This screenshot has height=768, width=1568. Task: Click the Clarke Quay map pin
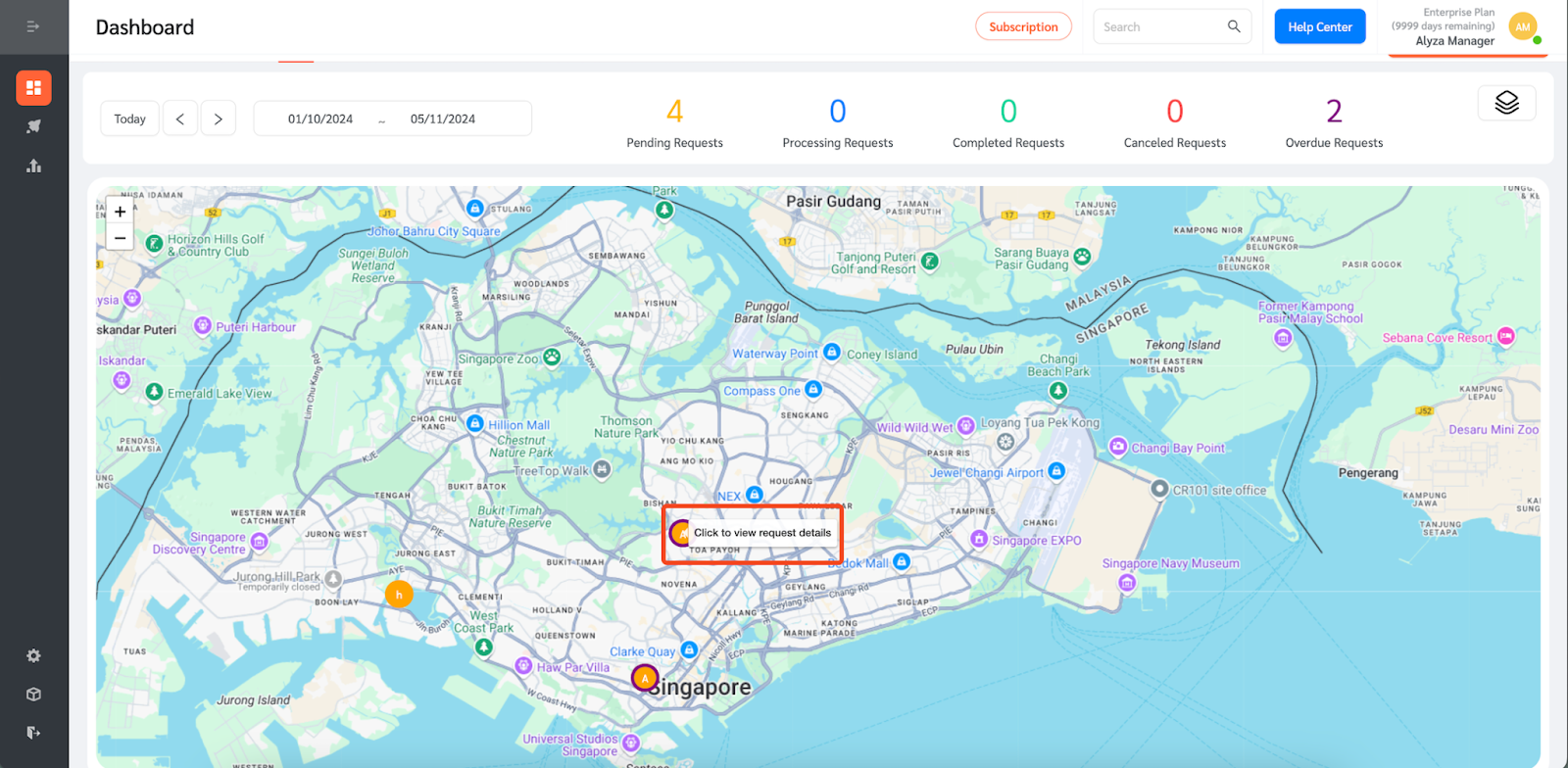click(689, 650)
